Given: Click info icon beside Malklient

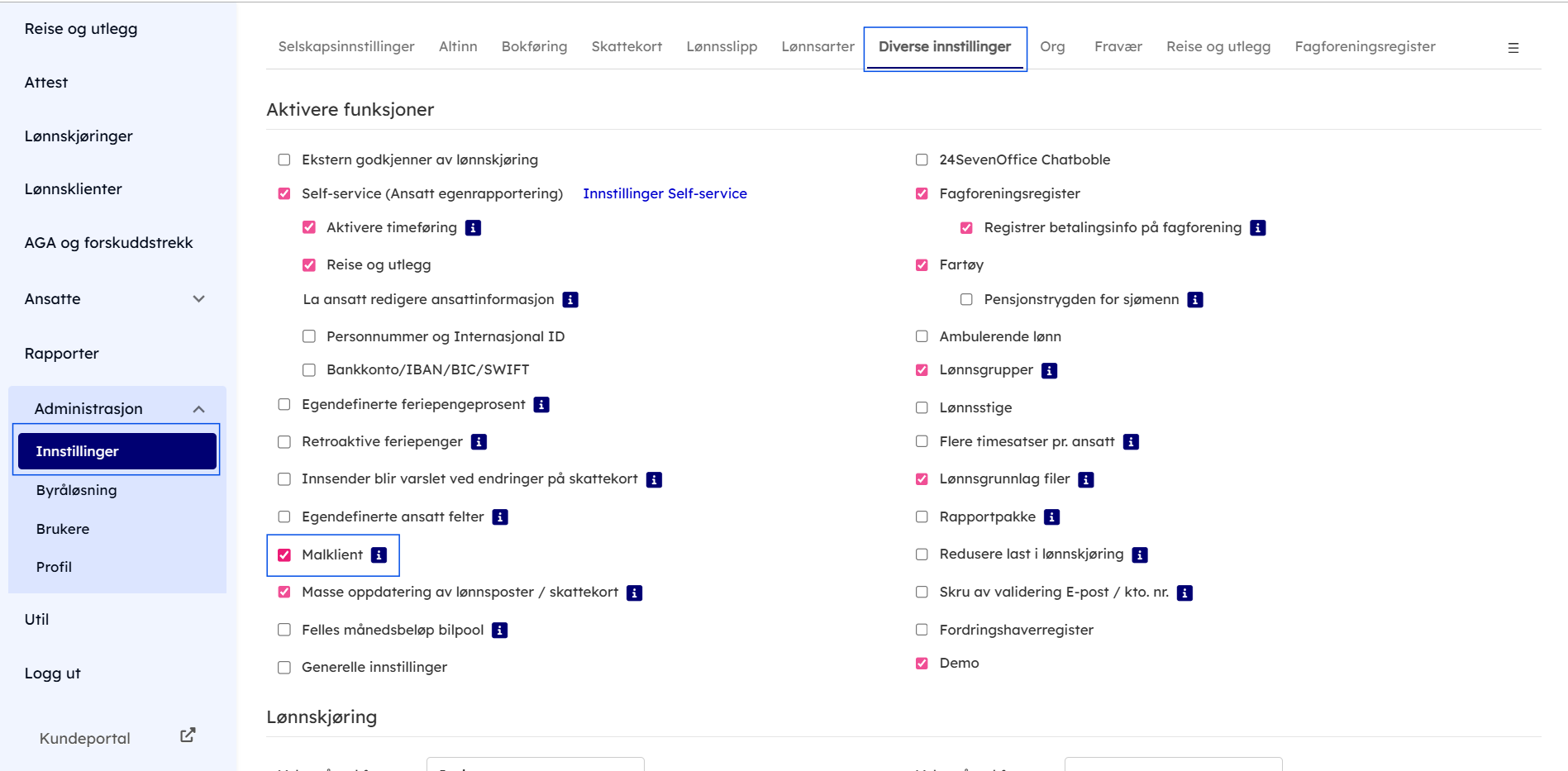Looking at the screenshot, I should click(379, 555).
